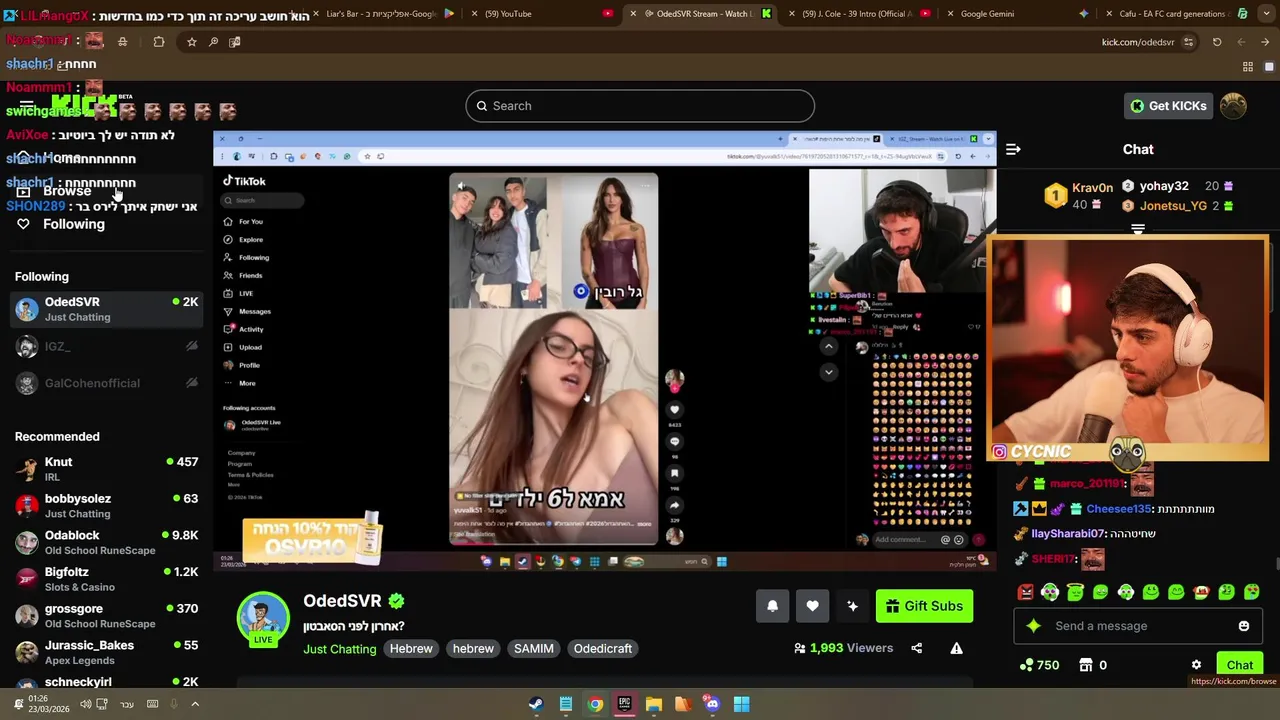Open File Explorer from taskbar
1280x720 pixels.
pos(653,704)
